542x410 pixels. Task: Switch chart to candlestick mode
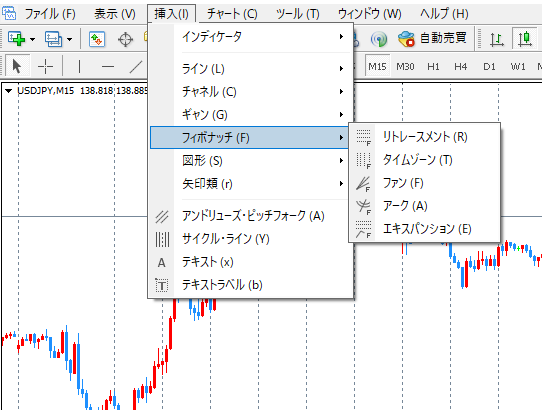pos(525,38)
